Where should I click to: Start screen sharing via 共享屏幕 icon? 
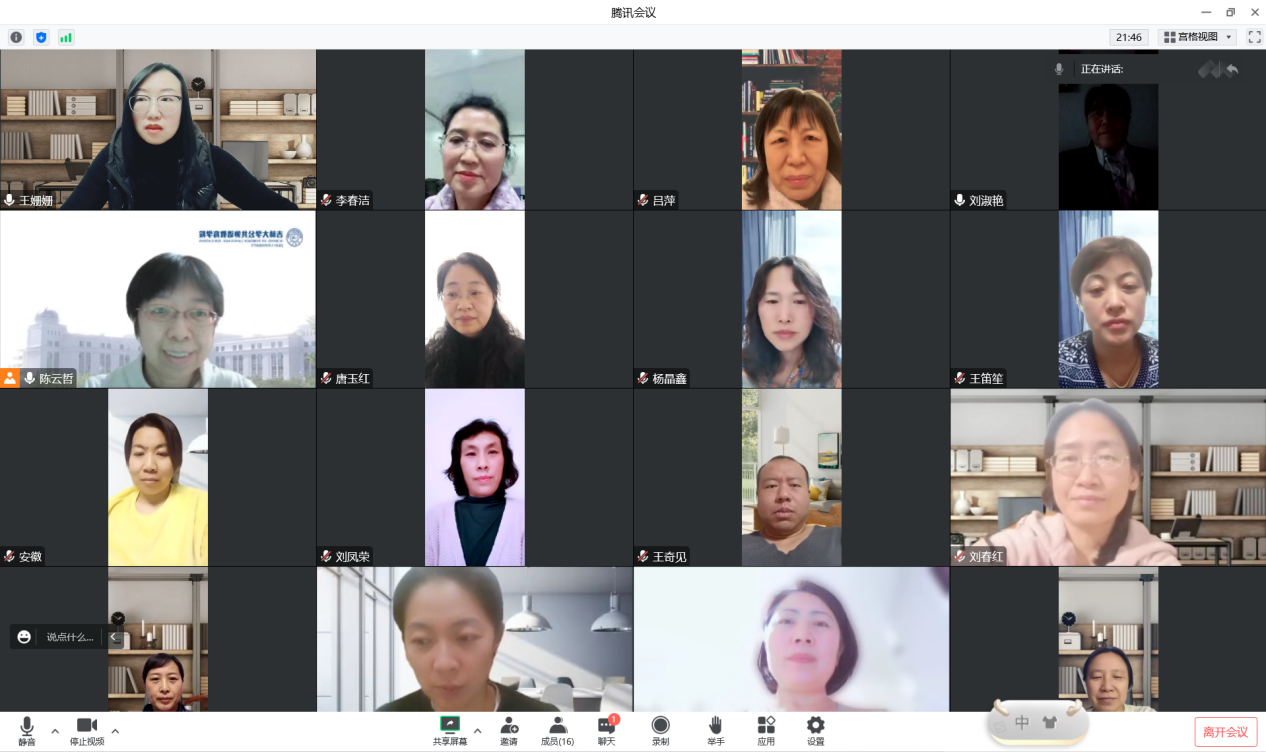pos(449,730)
